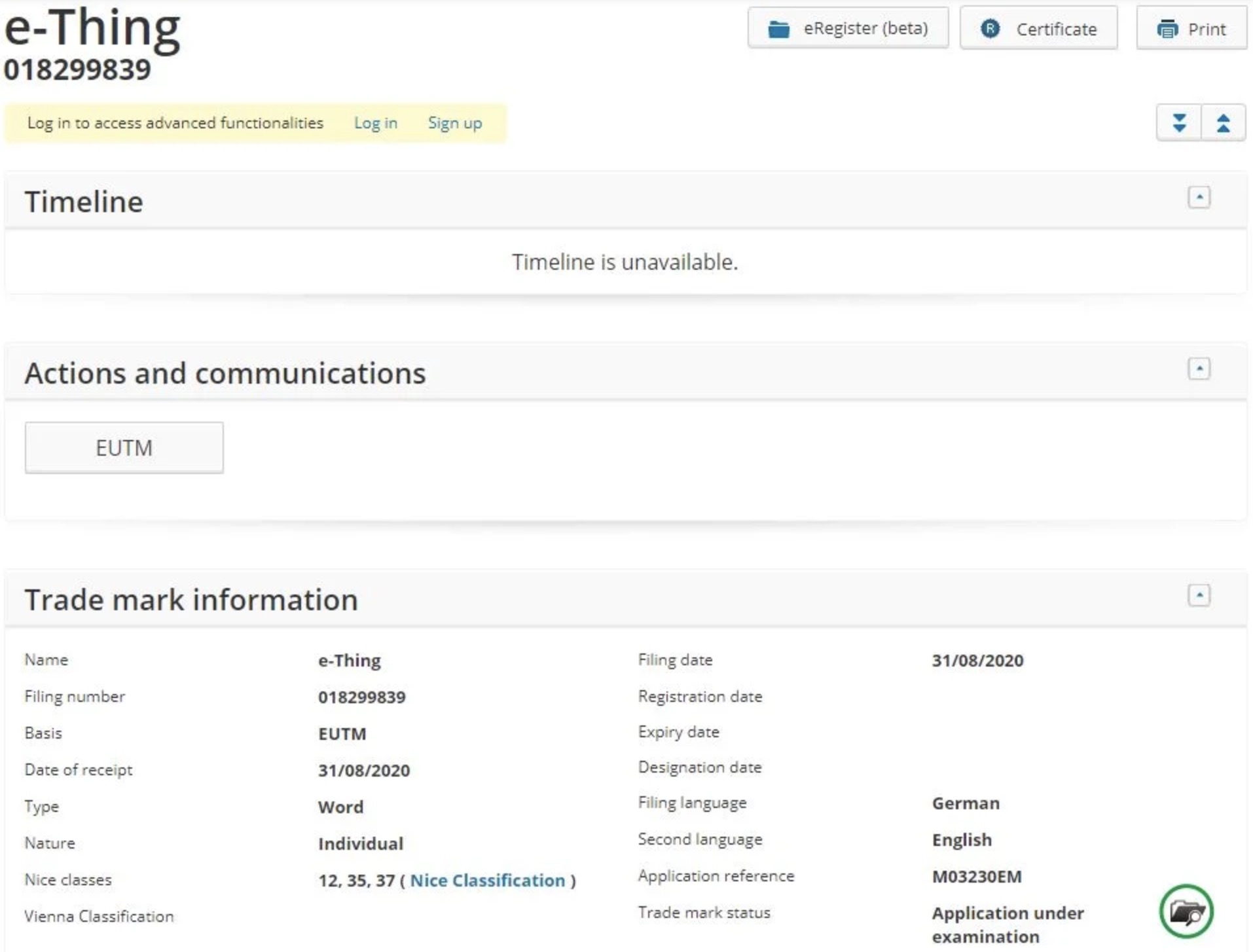
Task: Sign up for a new account
Action: point(454,122)
